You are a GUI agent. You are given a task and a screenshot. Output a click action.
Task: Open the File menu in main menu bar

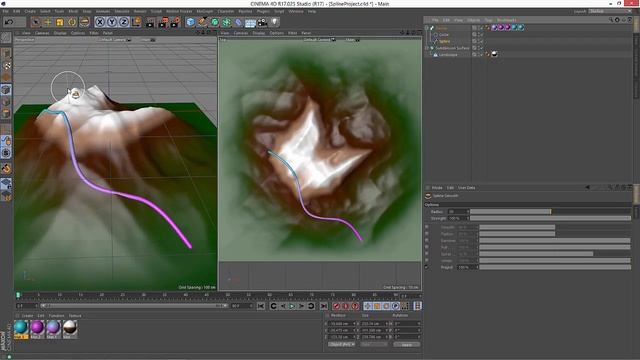click(5, 11)
